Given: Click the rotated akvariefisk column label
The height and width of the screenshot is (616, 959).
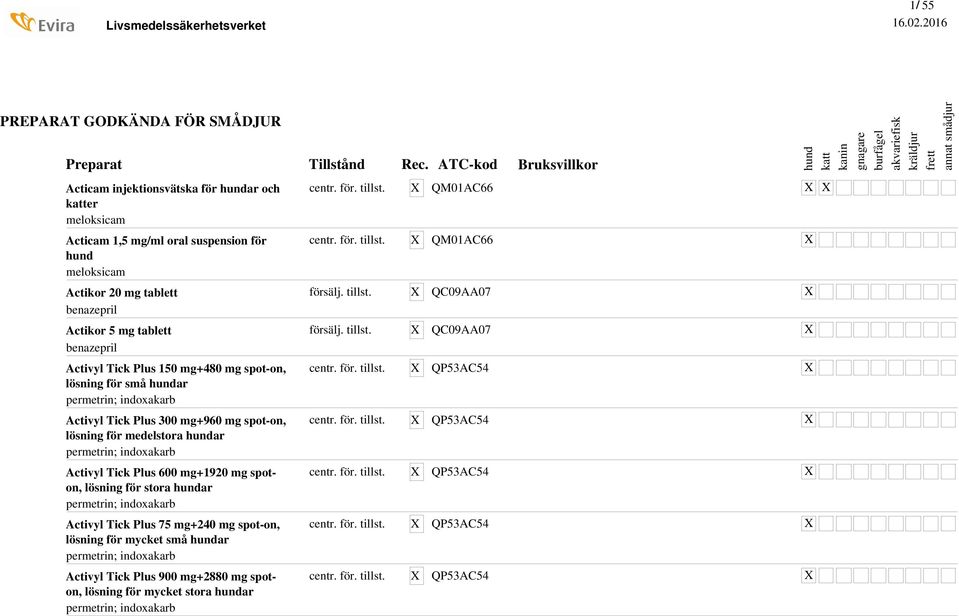Looking at the screenshot, I should click(896, 142).
